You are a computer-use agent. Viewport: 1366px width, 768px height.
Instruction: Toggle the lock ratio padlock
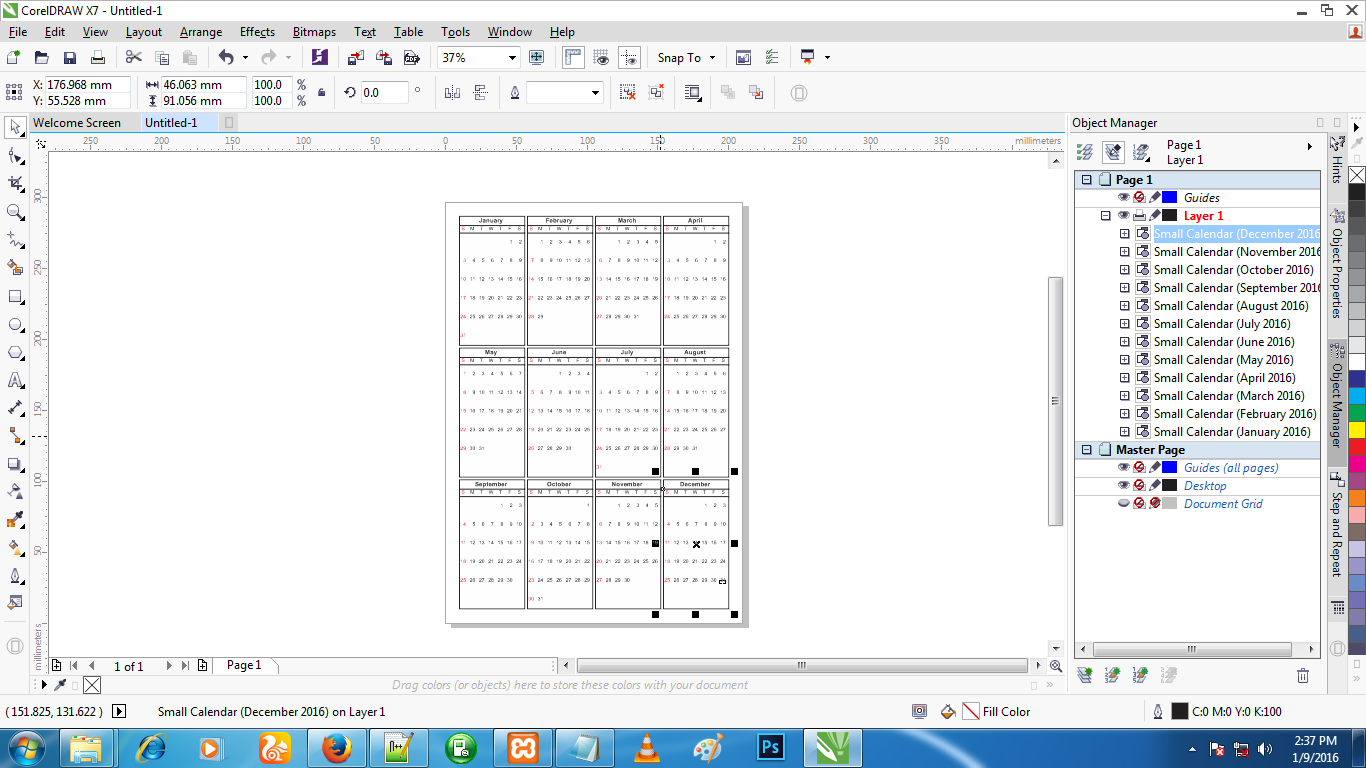click(x=321, y=93)
